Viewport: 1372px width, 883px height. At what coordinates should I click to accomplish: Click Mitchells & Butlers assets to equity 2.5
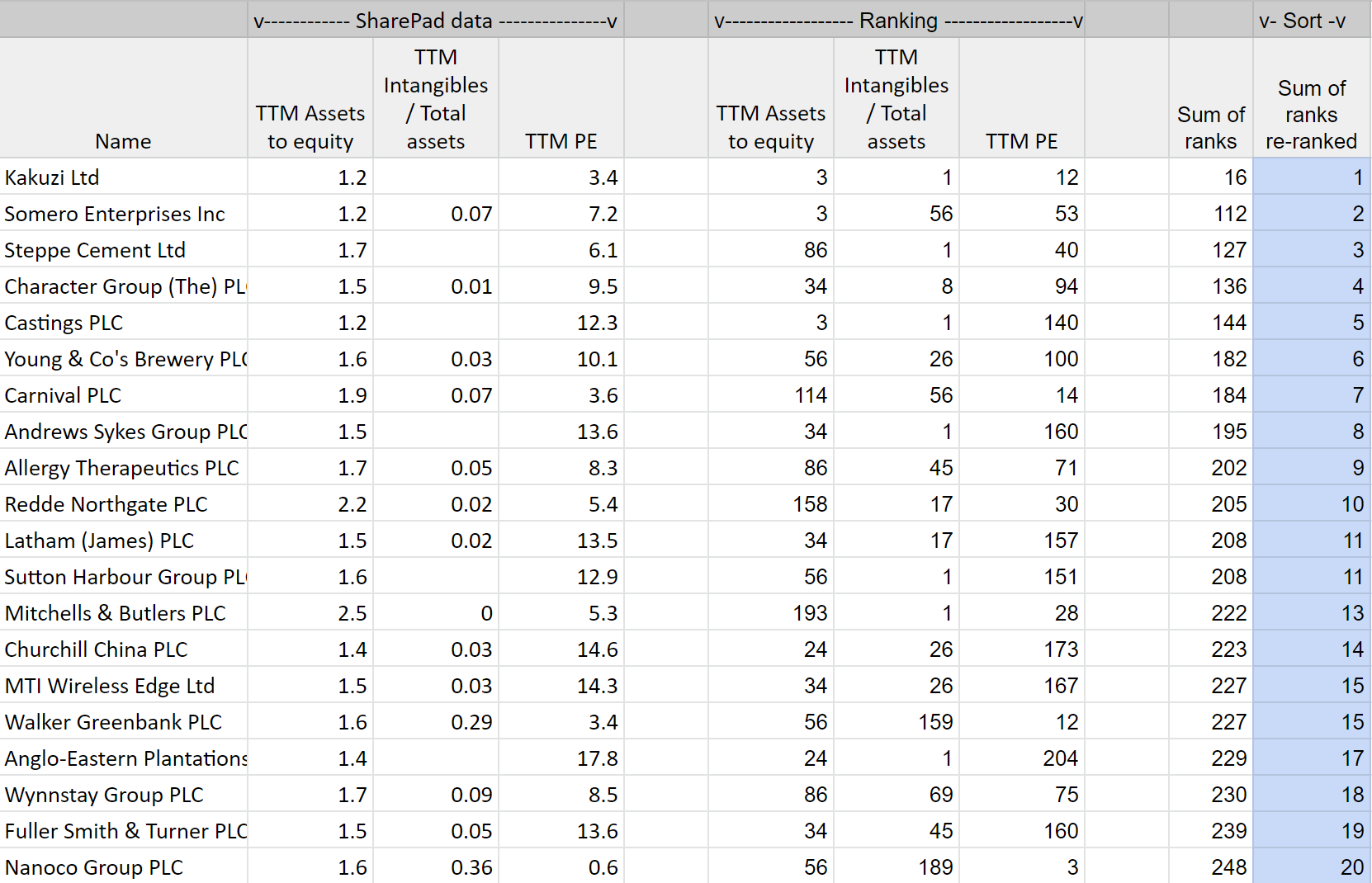(310, 612)
